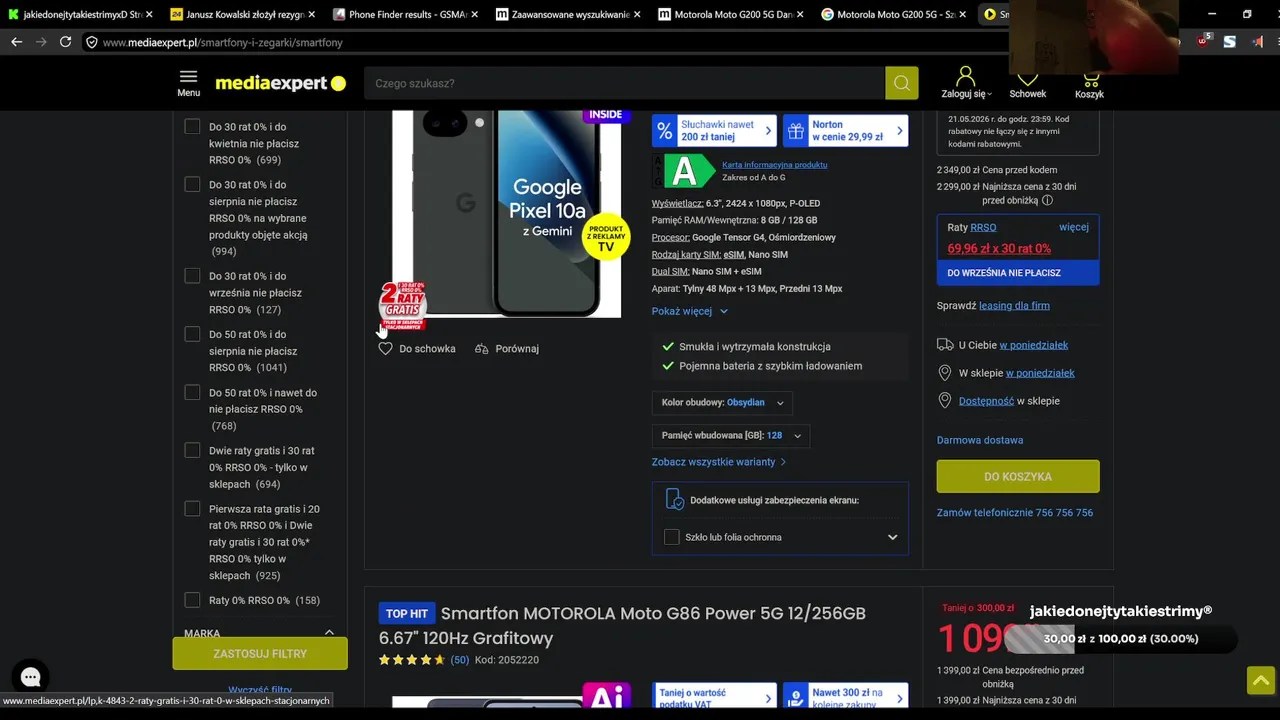Tick Pierwsza rata gratis i 20 rat checkbox
The height and width of the screenshot is (720, 1280).
pyautogui.click(x=192, y=509)
